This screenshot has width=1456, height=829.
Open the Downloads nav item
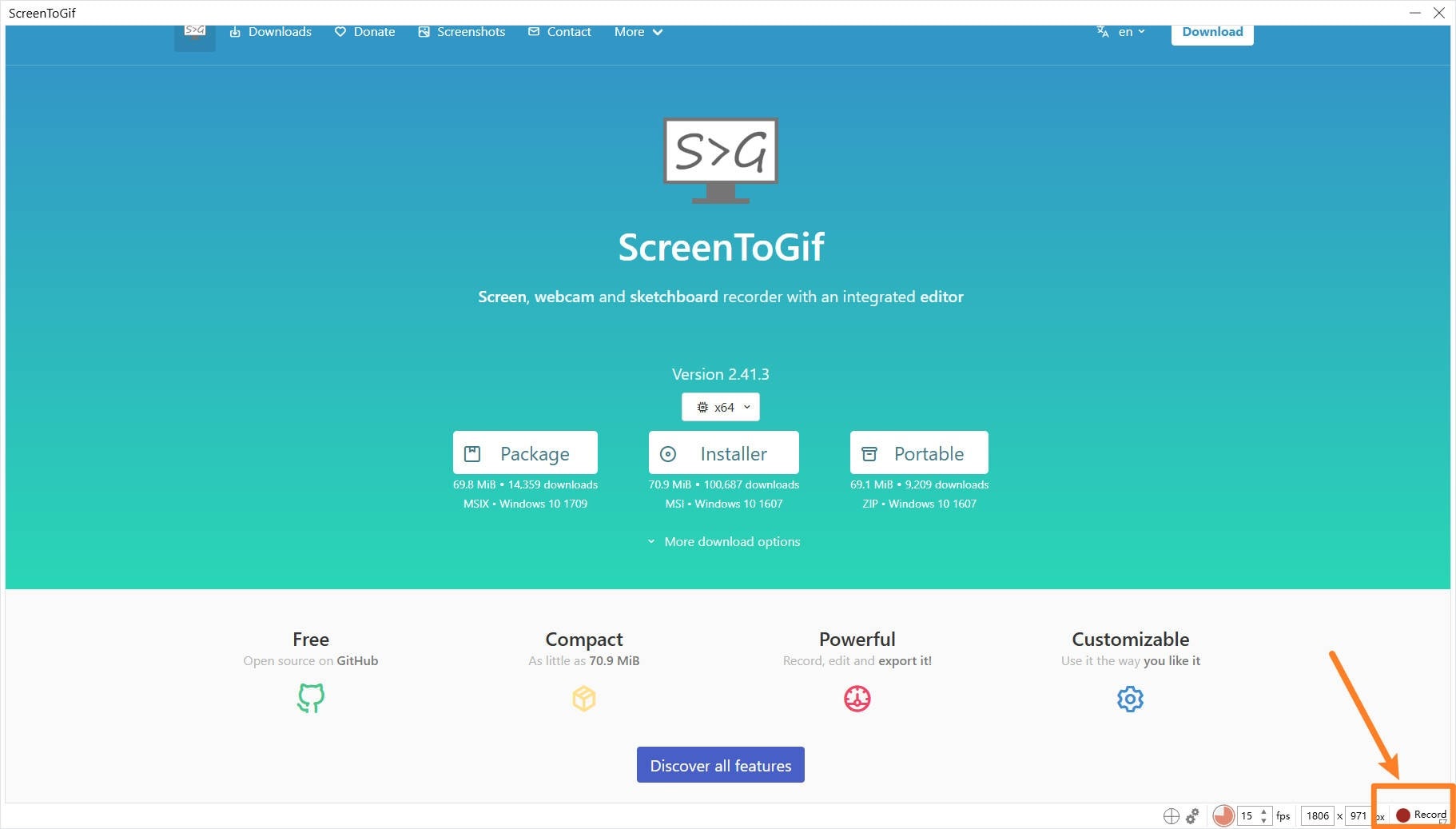coord(270,32)
